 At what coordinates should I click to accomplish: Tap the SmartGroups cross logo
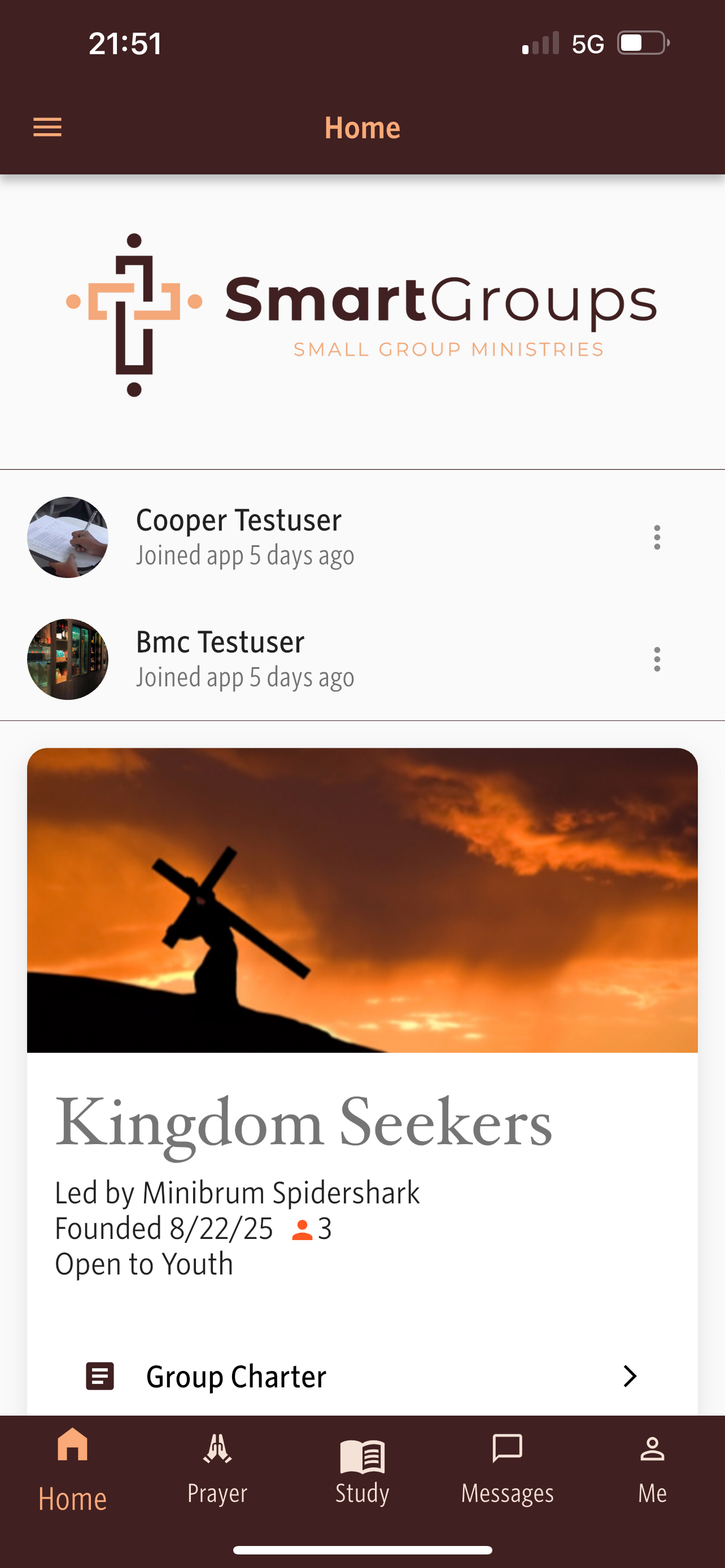coord(134,315)
